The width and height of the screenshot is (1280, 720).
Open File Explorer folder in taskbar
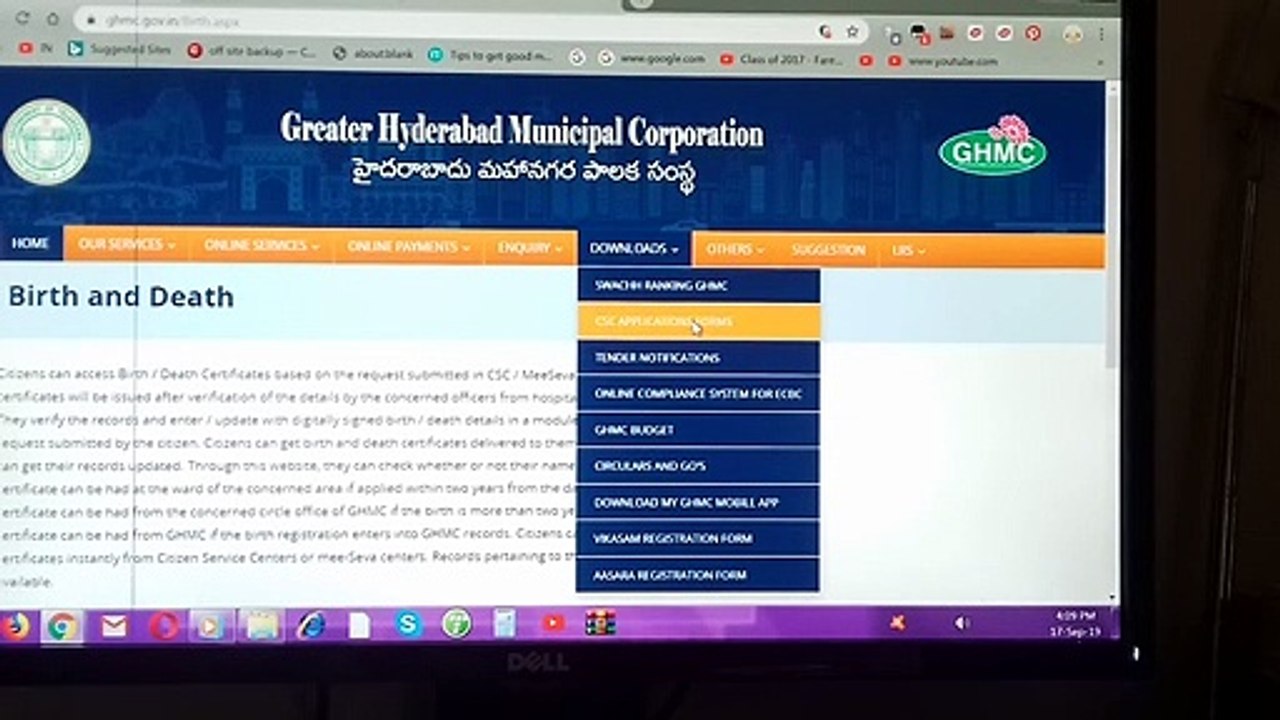(262, 626)
